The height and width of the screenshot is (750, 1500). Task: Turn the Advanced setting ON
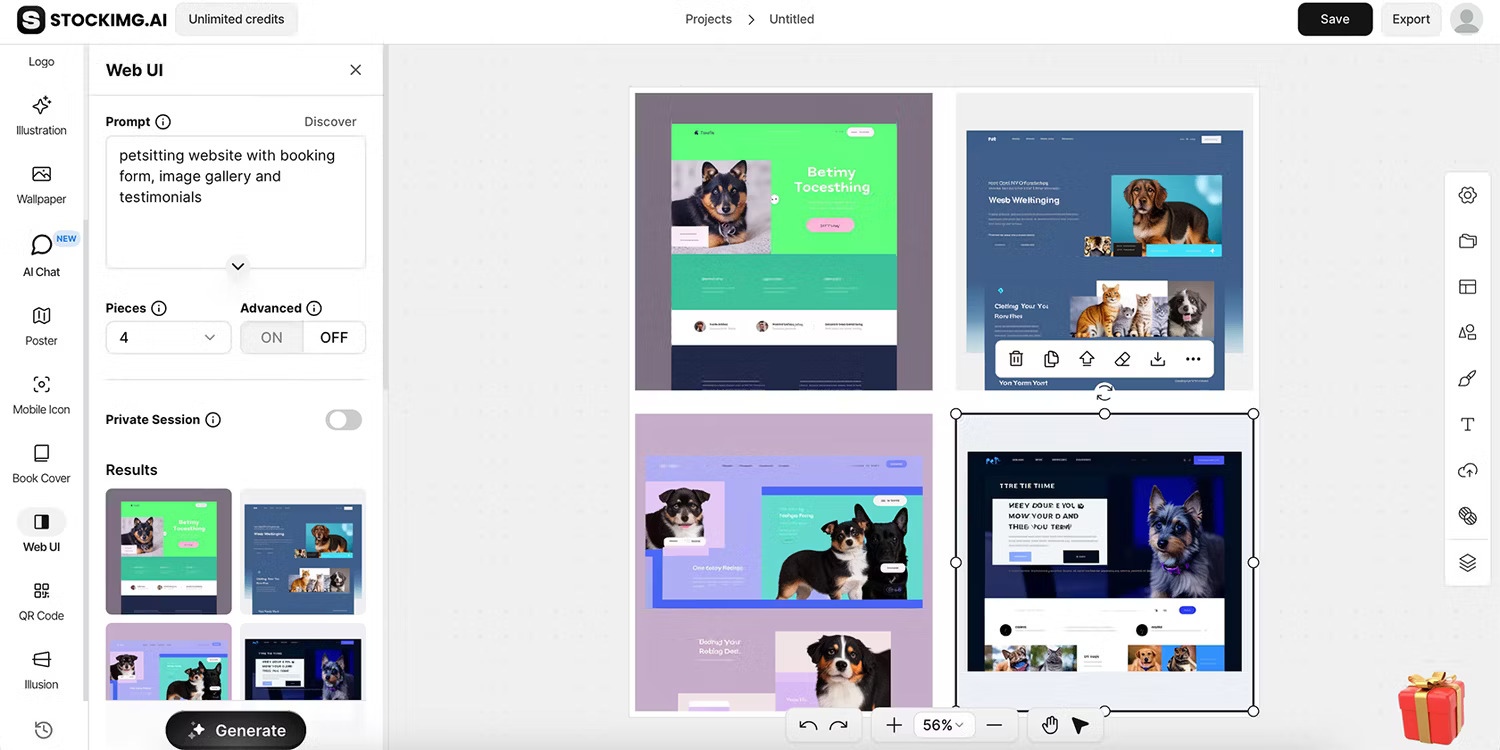click(x=270, y=337)
